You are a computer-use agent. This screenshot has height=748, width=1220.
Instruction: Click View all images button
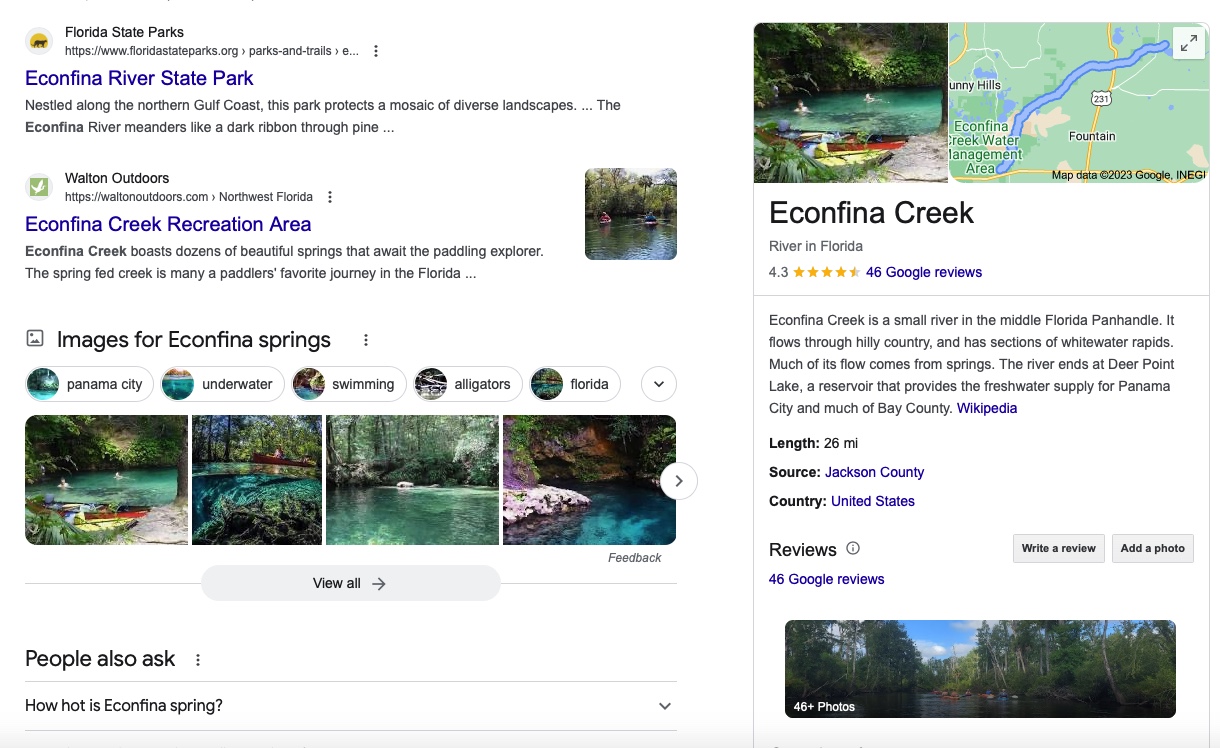350,583
